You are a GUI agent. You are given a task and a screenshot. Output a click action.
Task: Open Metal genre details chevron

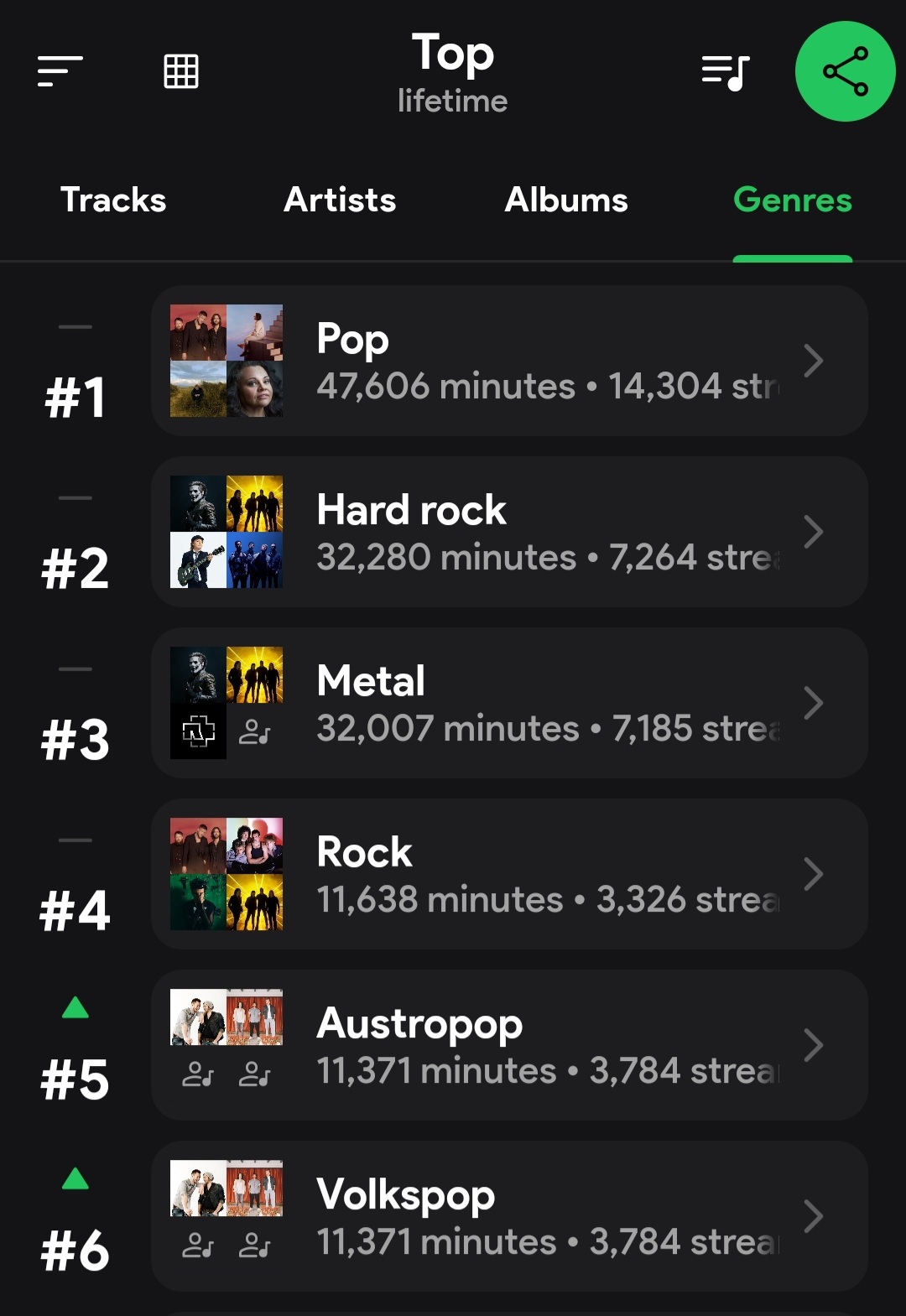click(x=812, y=703)
